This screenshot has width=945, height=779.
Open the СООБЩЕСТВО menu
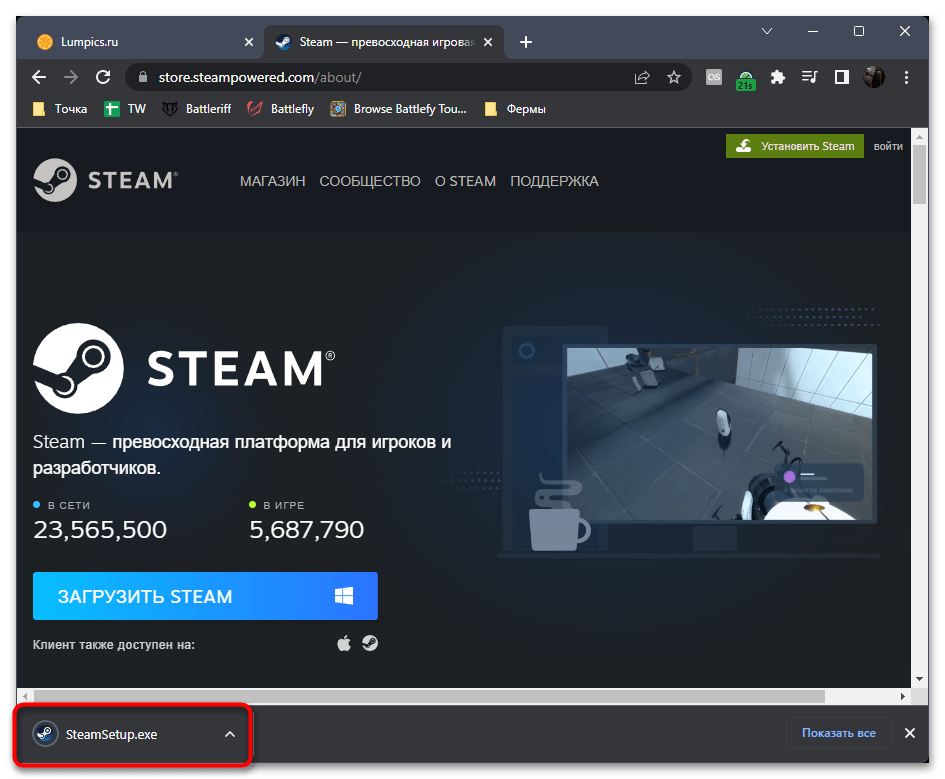click(x=369, y=181)
